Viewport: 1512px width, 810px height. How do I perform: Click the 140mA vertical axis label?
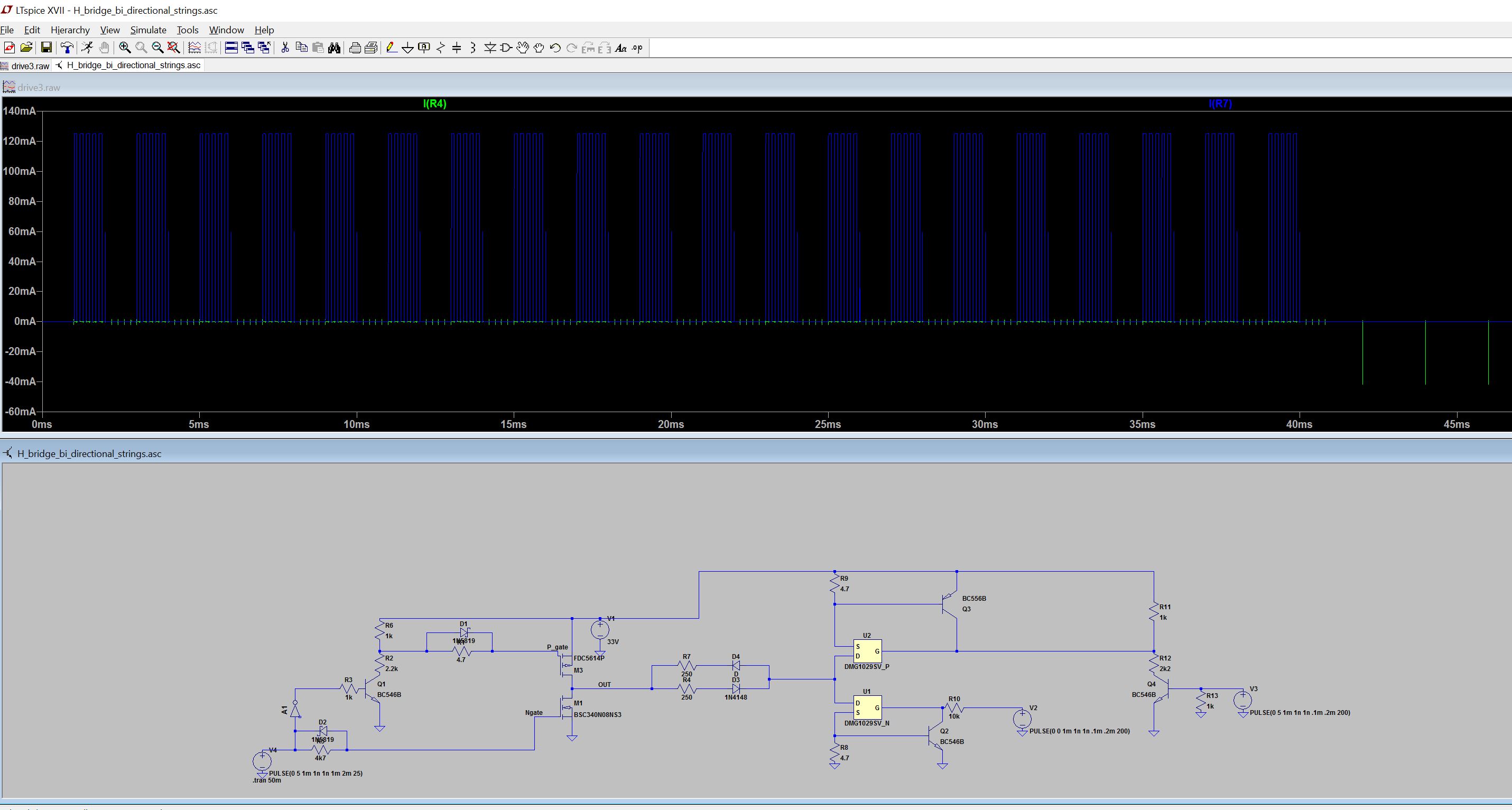pyautogui.click(x=20, y=111)
